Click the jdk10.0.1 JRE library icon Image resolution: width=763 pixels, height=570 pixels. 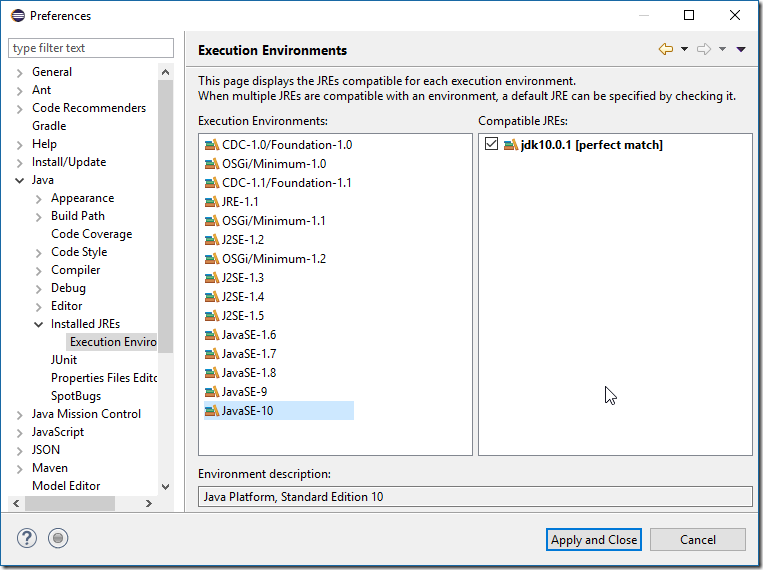(x=510, y=145)
